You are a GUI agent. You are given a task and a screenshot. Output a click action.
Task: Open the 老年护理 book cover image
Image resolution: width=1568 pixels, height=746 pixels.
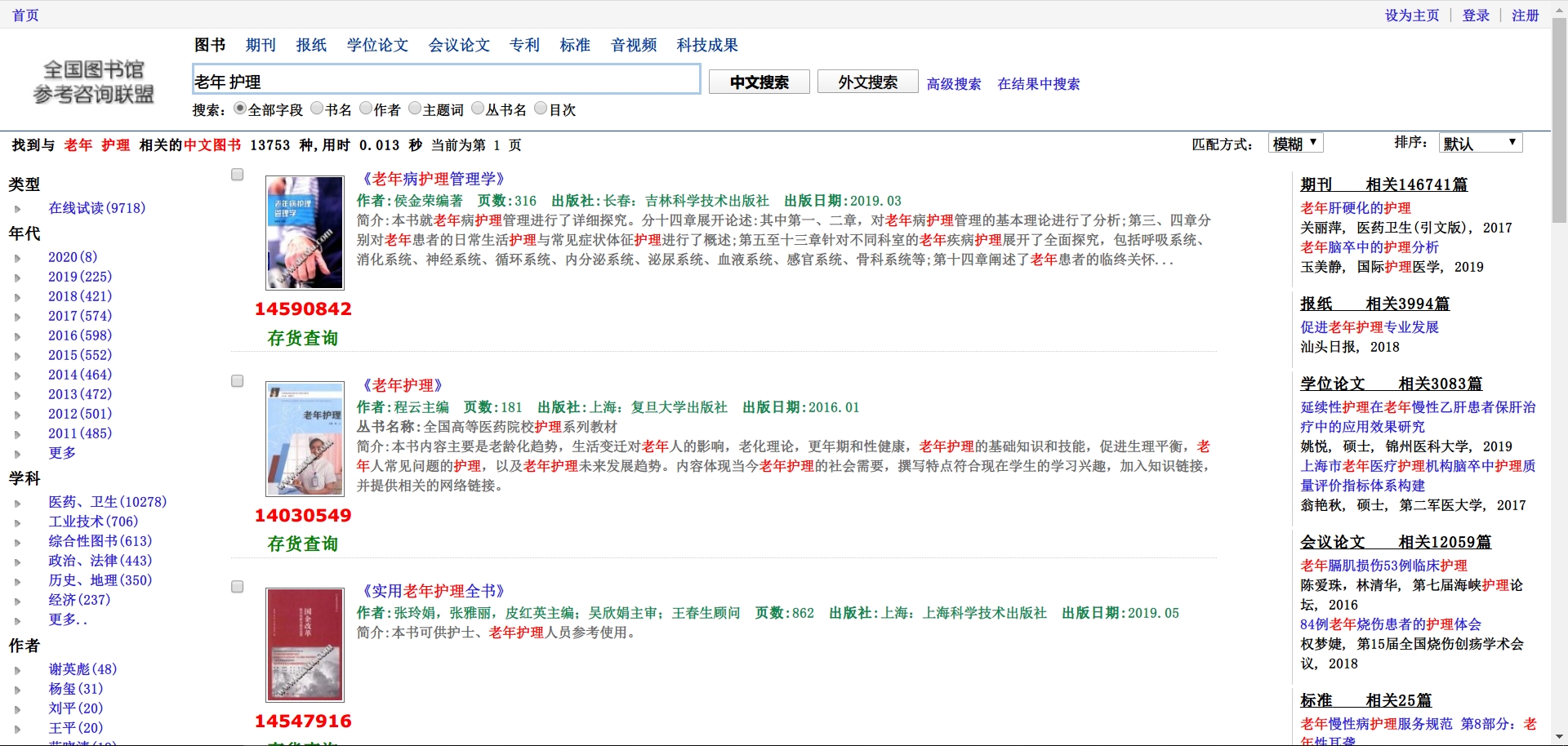click(305, 439)
